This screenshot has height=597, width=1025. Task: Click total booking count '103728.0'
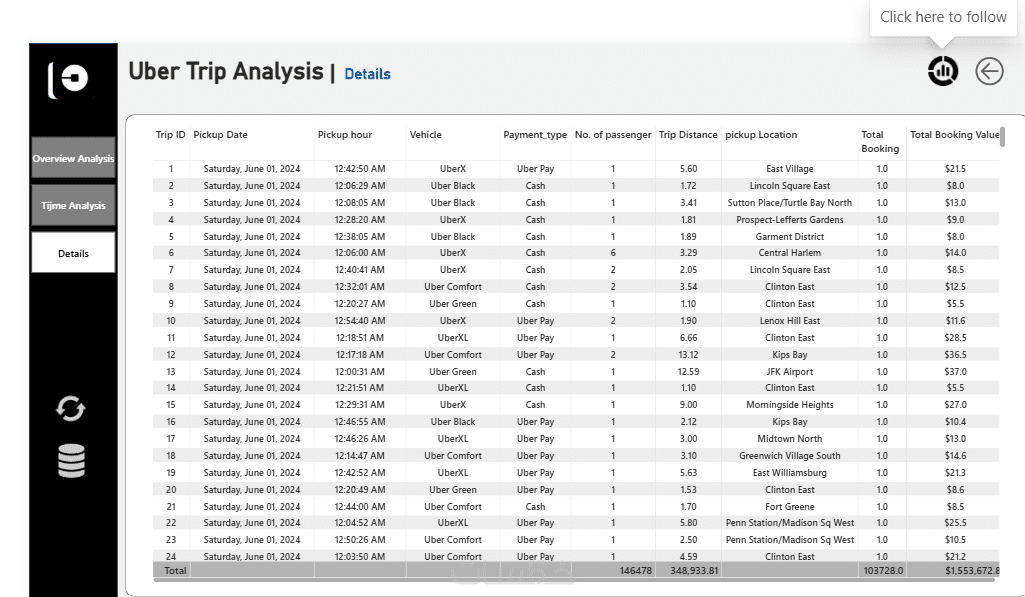[x=882, y=570]
